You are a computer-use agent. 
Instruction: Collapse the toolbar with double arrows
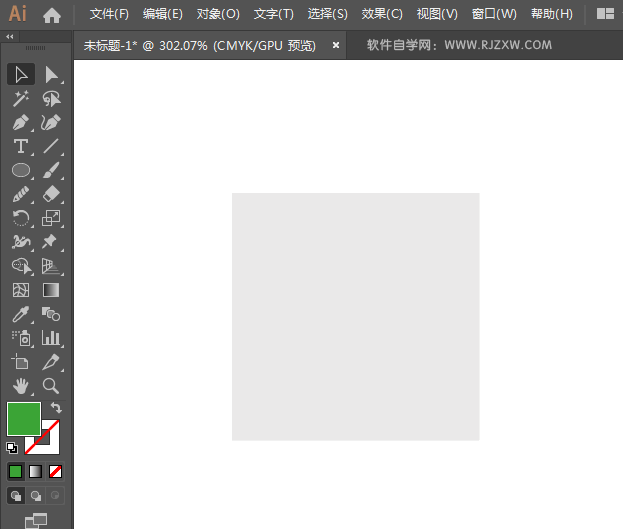click(10, 36)
